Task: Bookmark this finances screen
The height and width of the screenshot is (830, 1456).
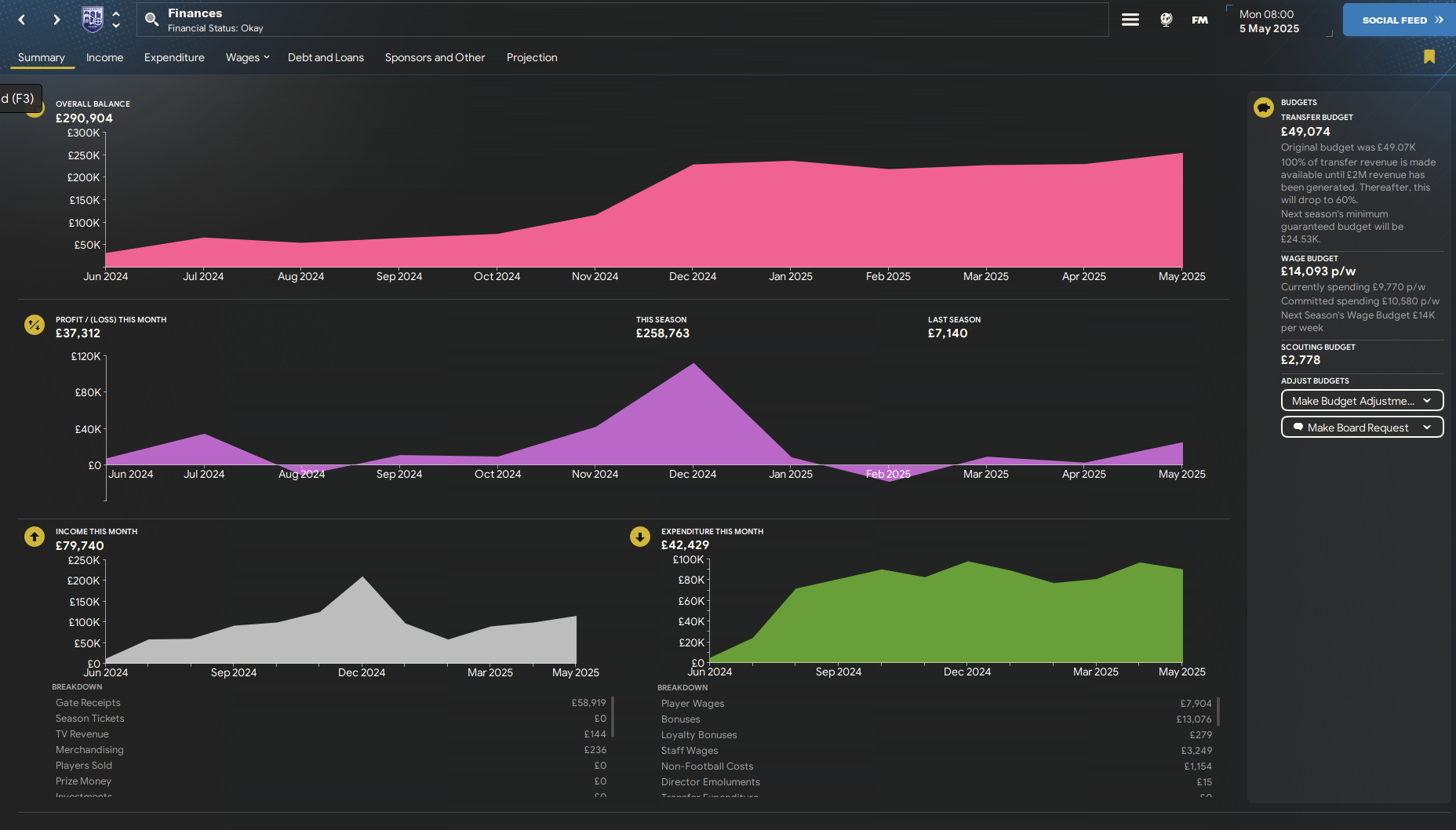Action: [x=1429, y=56]
